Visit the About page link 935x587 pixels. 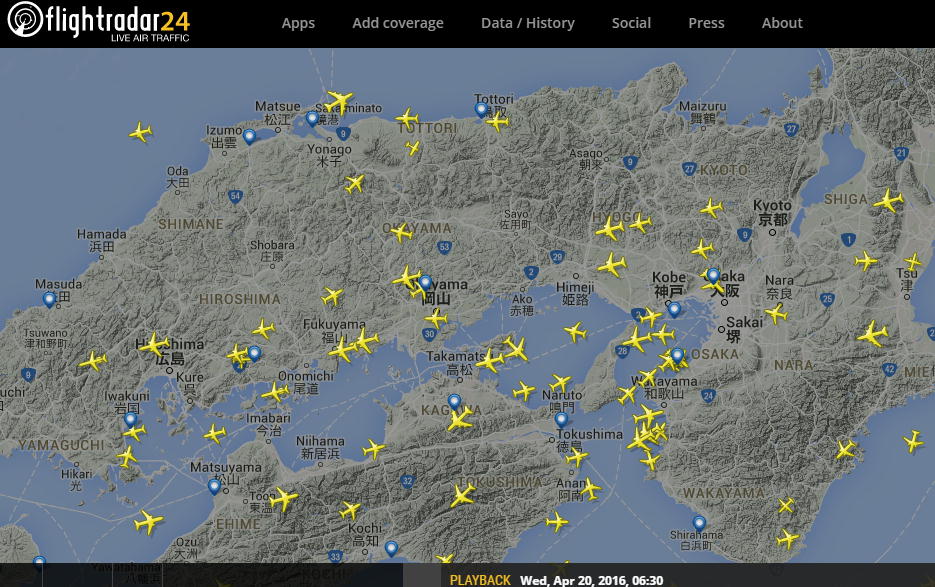pyautogui.click(x=781, y=23)
